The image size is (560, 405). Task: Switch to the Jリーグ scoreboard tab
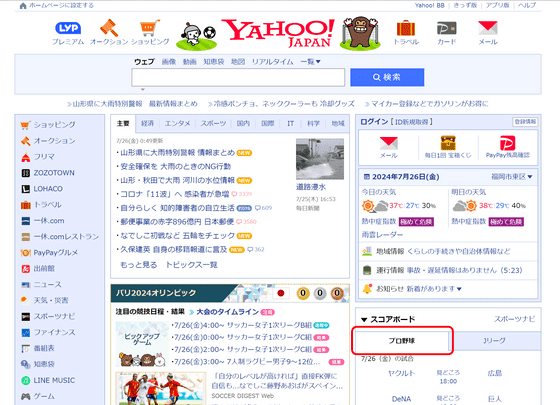click(x=495, y=341)
